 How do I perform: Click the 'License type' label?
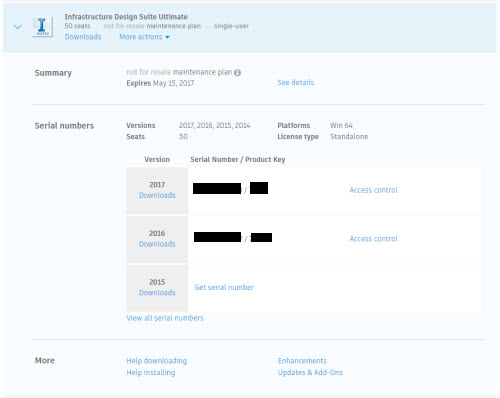[x=298, y=136]
